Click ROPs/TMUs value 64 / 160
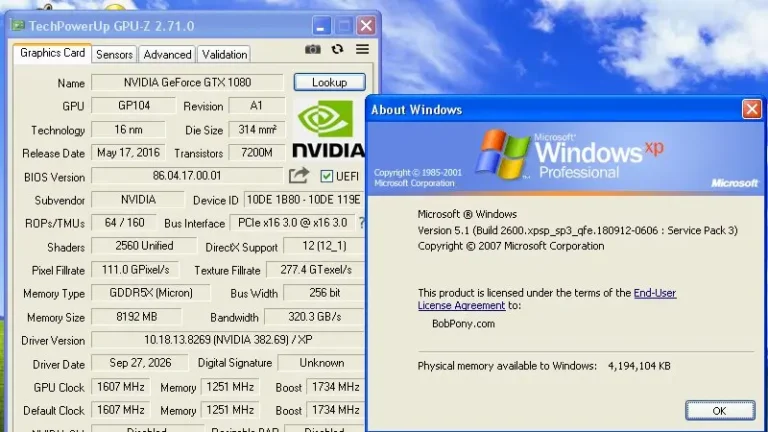Screen dimensions: 768x432 (x=124, y=223)
